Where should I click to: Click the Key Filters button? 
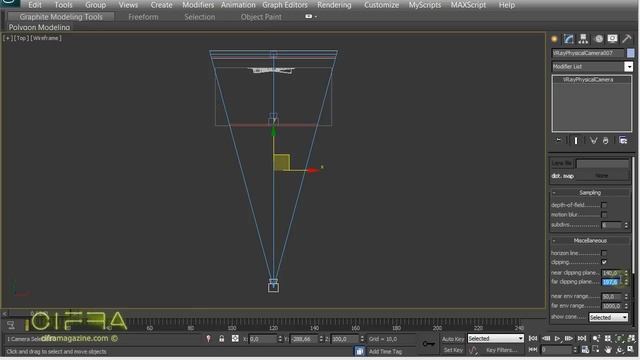501,350
